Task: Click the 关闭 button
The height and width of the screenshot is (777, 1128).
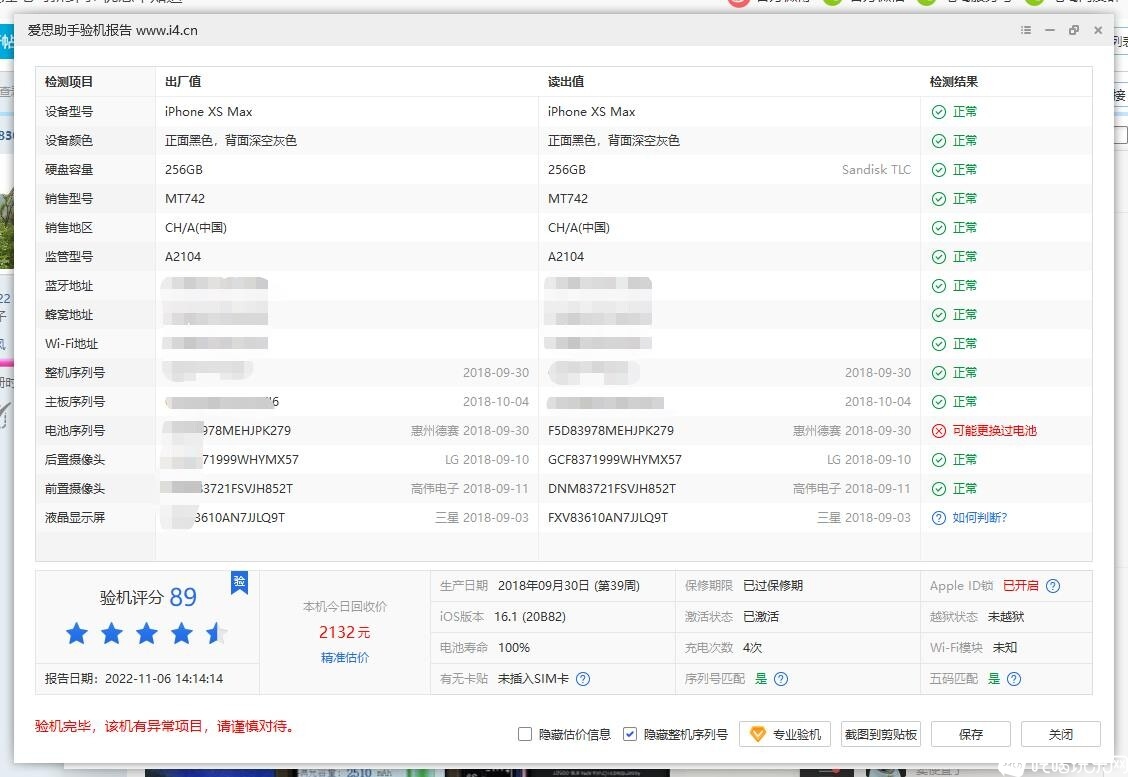Action: (x=1060, y=734)
